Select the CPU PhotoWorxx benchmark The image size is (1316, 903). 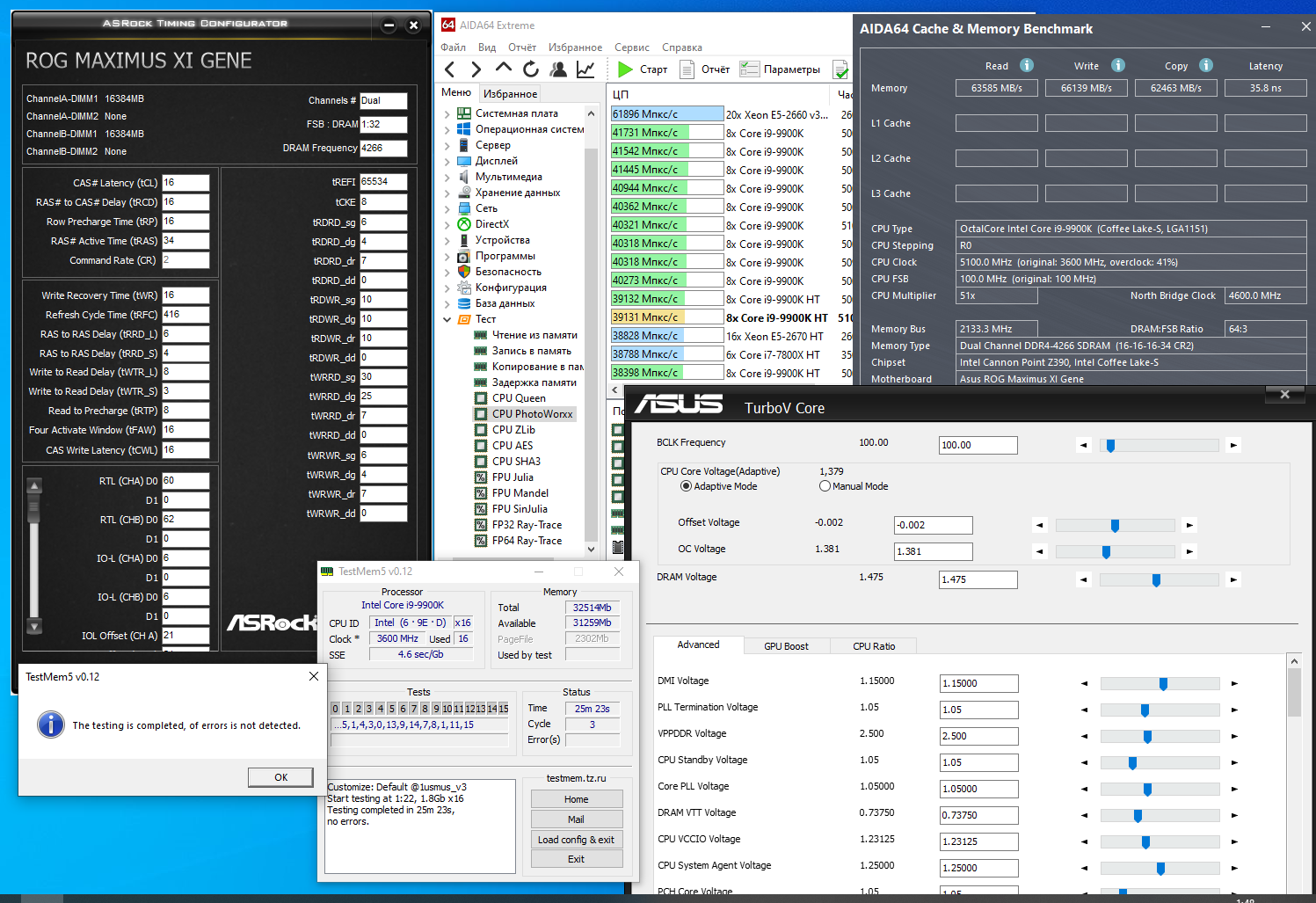[533, 414]
